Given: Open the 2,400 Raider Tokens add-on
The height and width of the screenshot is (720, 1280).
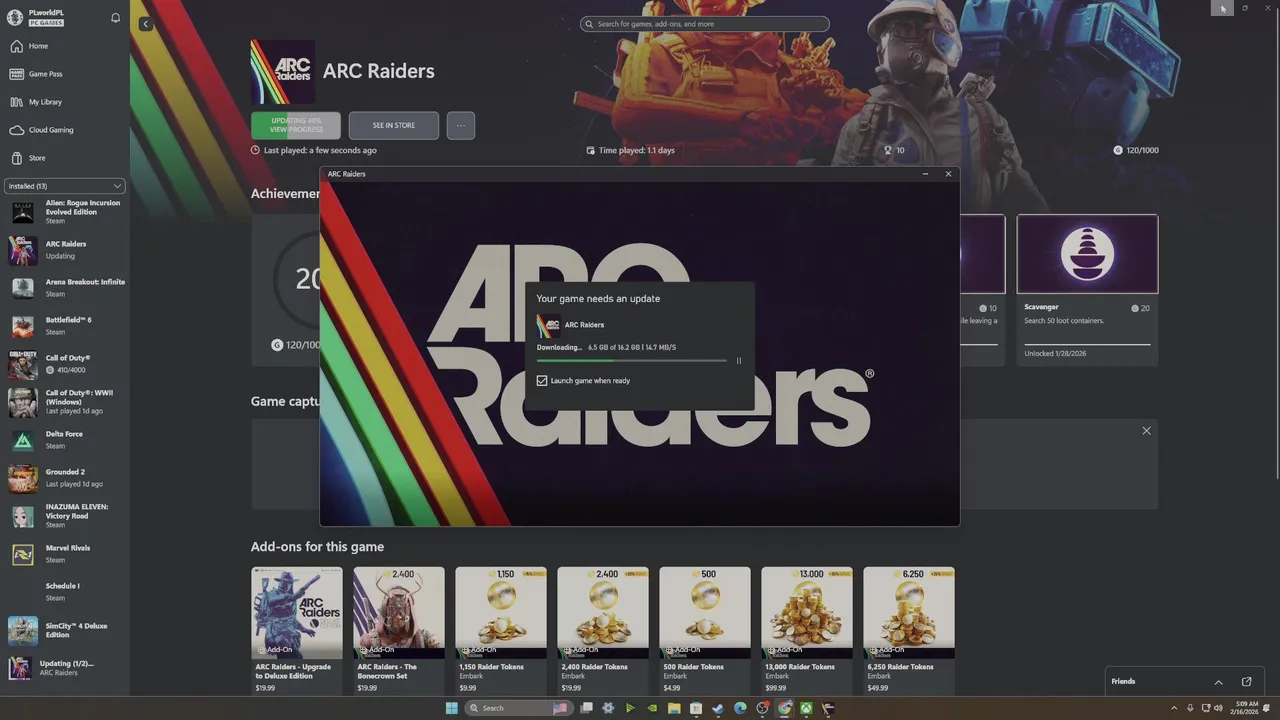Looking at the screenshot, I should [x=603, y=630].
